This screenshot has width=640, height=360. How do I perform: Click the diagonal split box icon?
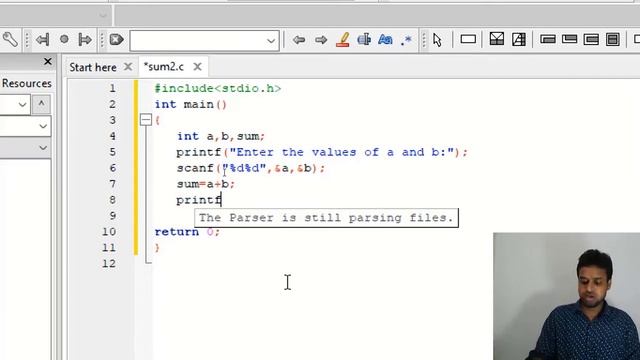coord(519,39)
